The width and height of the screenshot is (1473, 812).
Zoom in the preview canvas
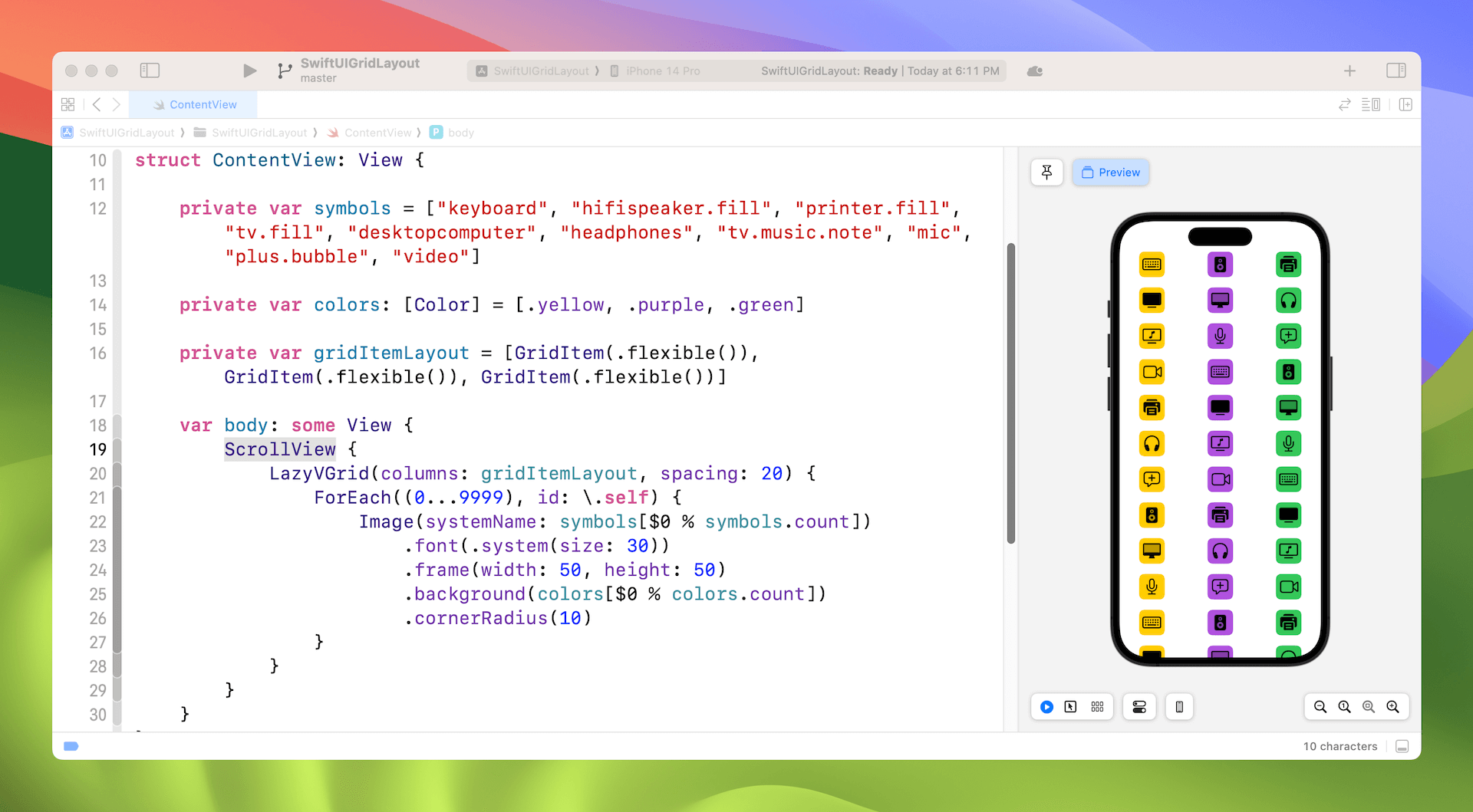(x=1393, y=707)
